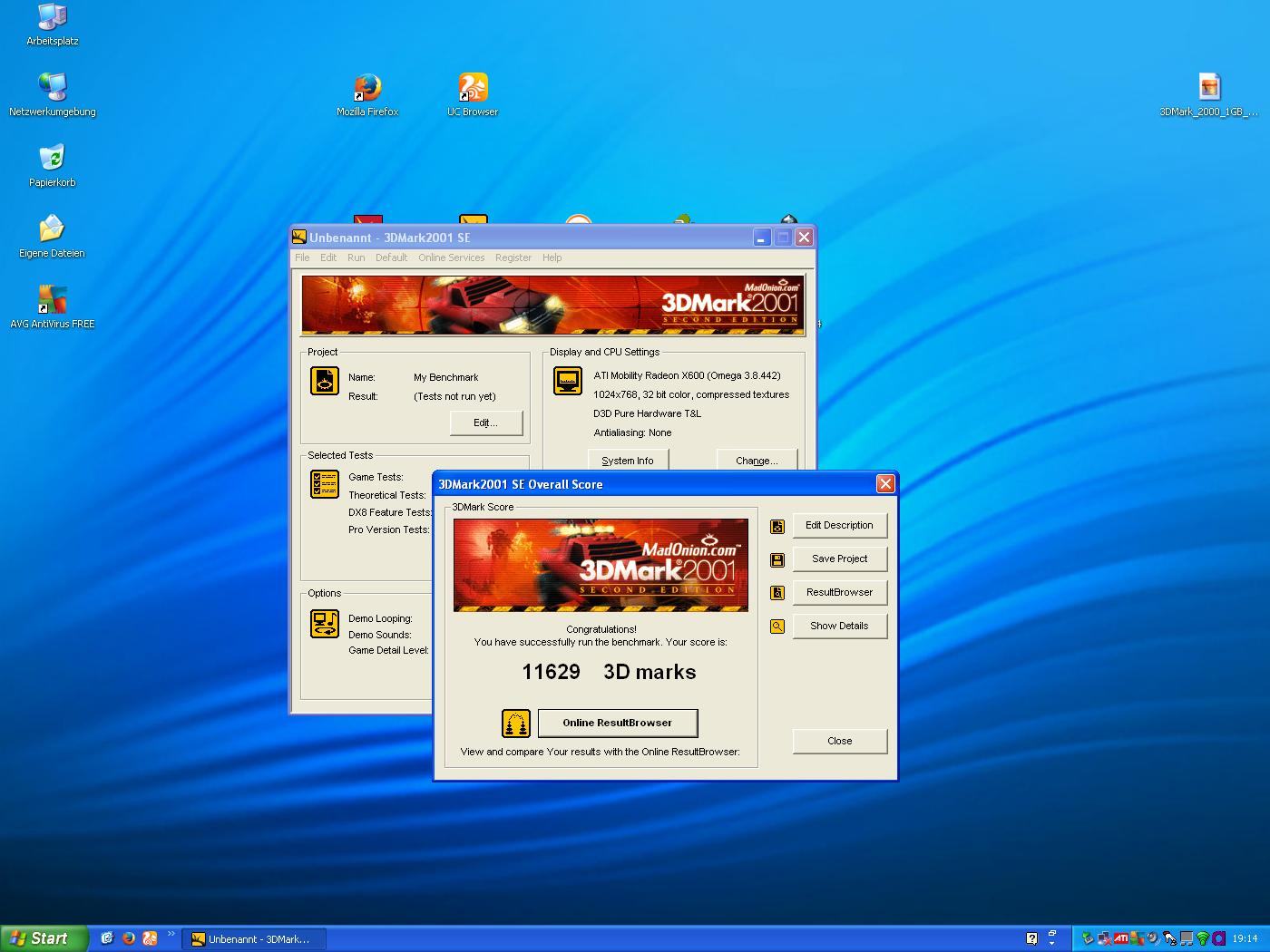Click the Edit Description button
Screen dimensions: 1270x952
839,526
